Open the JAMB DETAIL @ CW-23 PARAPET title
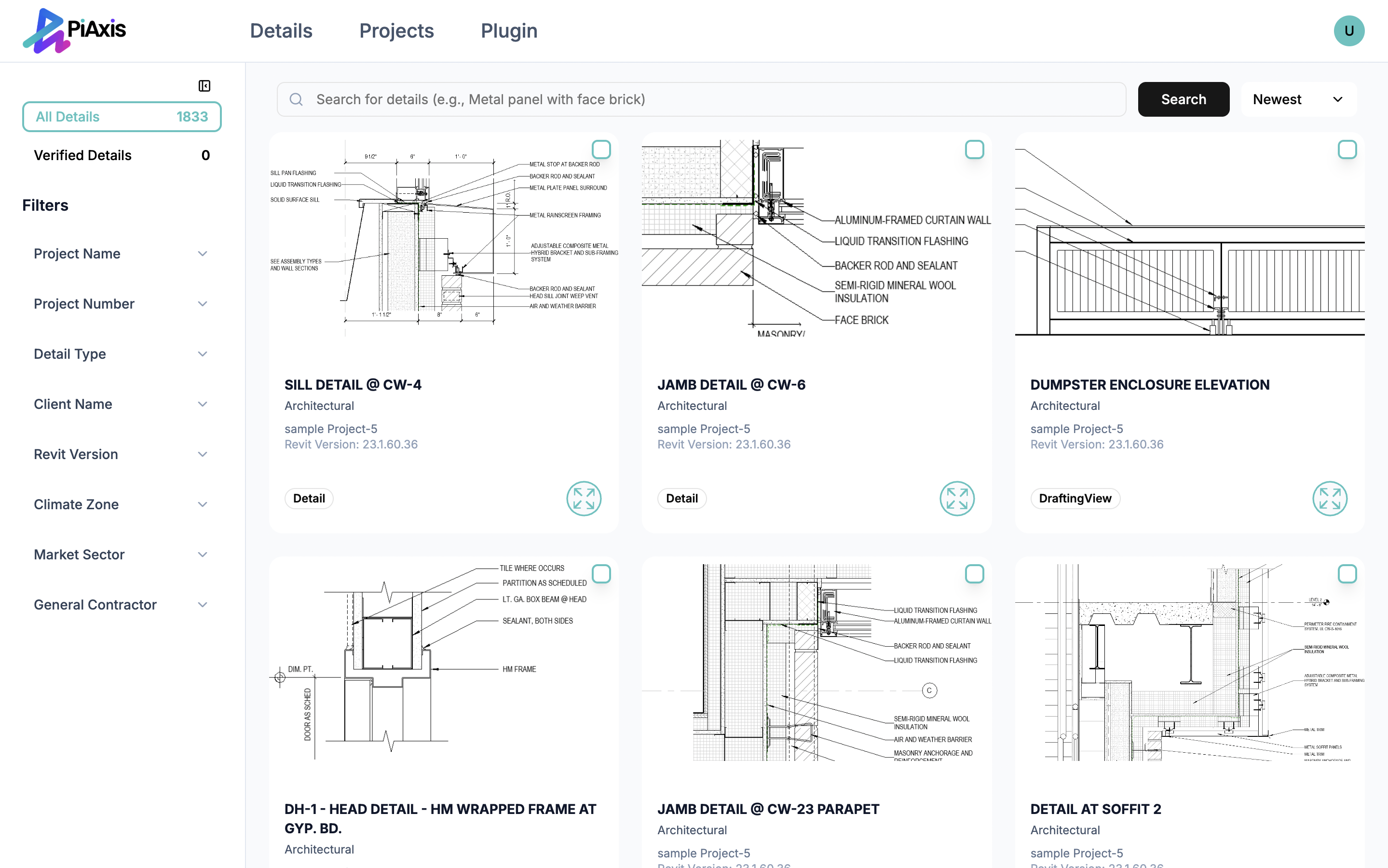 click(x=768, y=809)
